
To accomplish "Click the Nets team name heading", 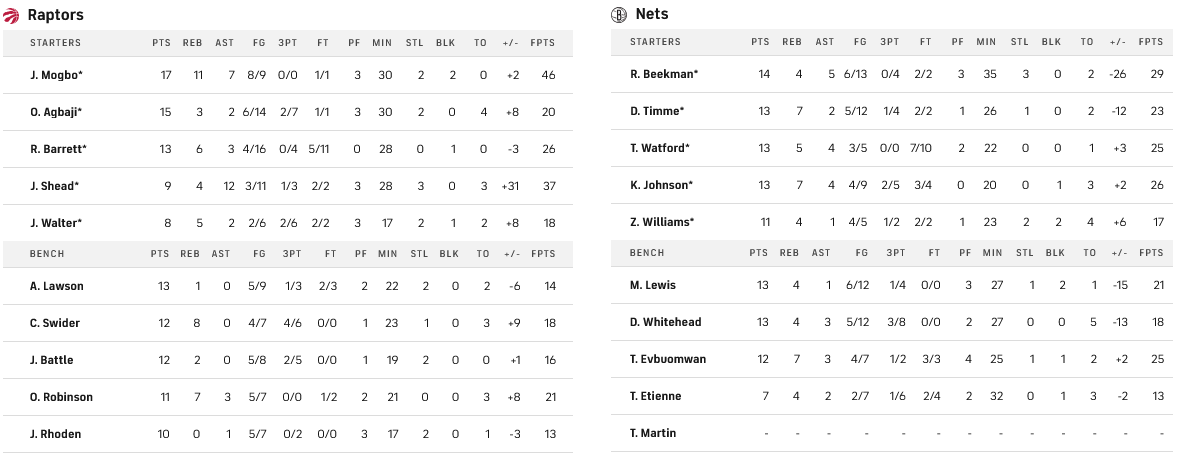I will (x=652, y=14).
